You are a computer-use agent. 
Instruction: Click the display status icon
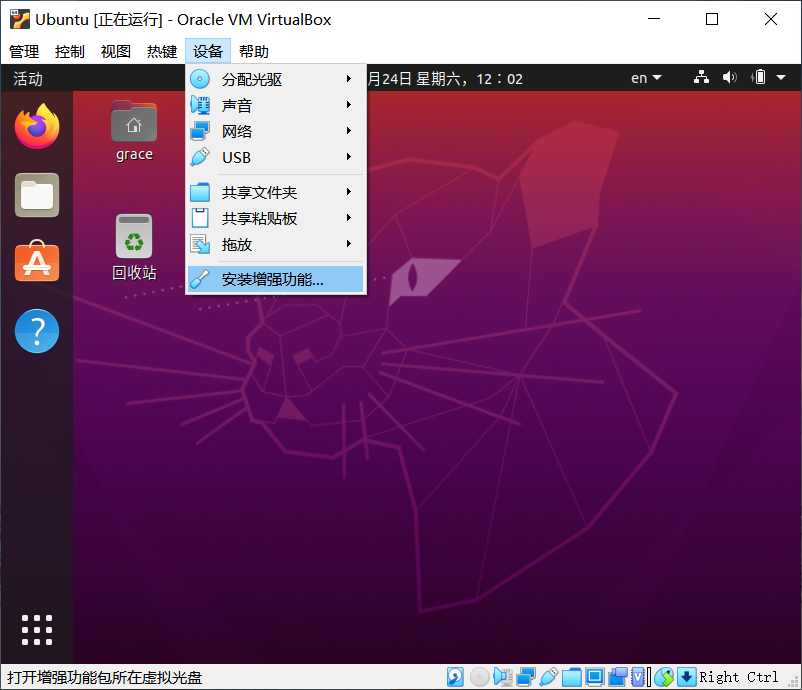[x=595, y=677]
